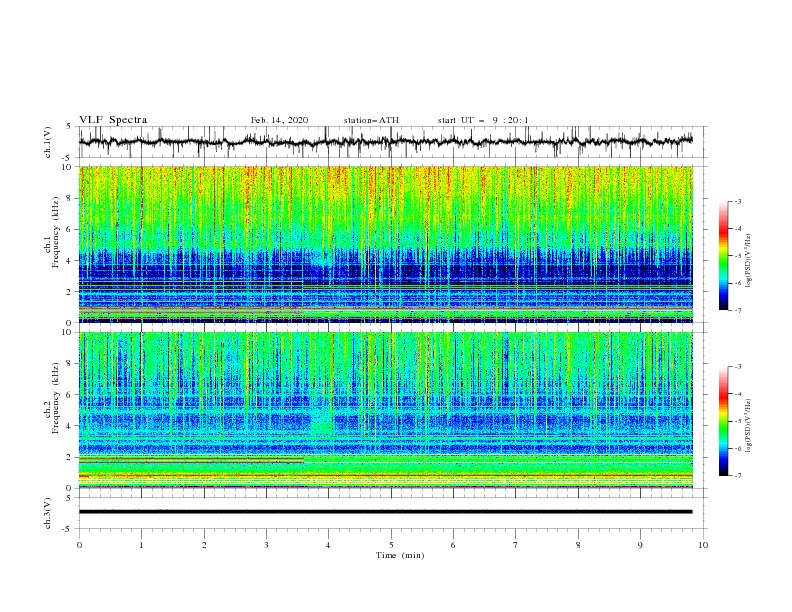The width and height of the screenshot is (792, 612).
Task: Click the "ch.2 Frequency (kHz)" axis label
Action: click(52, 398)
